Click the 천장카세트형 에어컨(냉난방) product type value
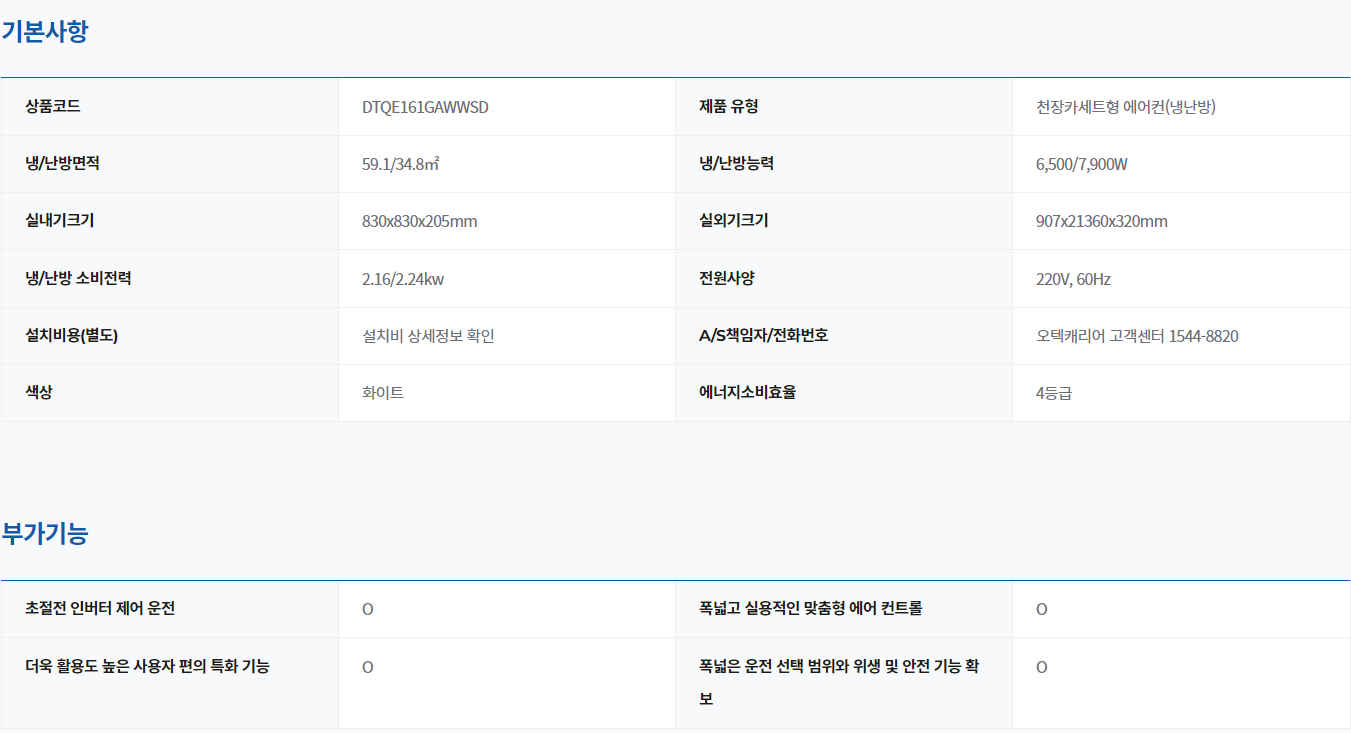The width and height of the screenshot is (1351, 733). [1126, 107]
